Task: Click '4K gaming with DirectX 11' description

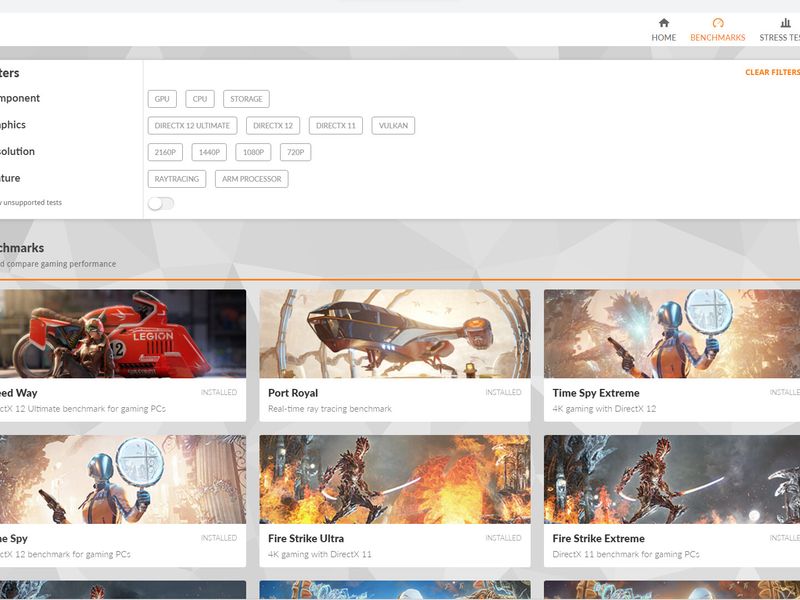Action: (x=320, y=554)
